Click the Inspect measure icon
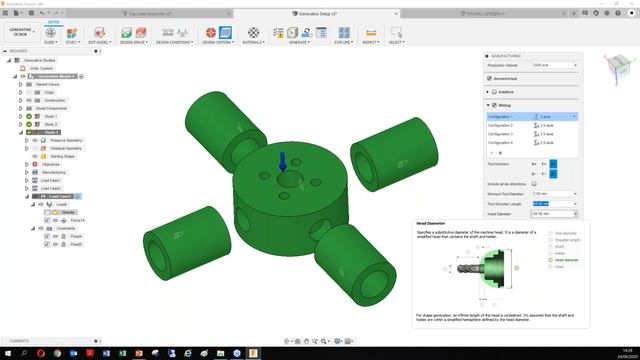The width and height of the screenshot is (640, 360). coord(371,33)
